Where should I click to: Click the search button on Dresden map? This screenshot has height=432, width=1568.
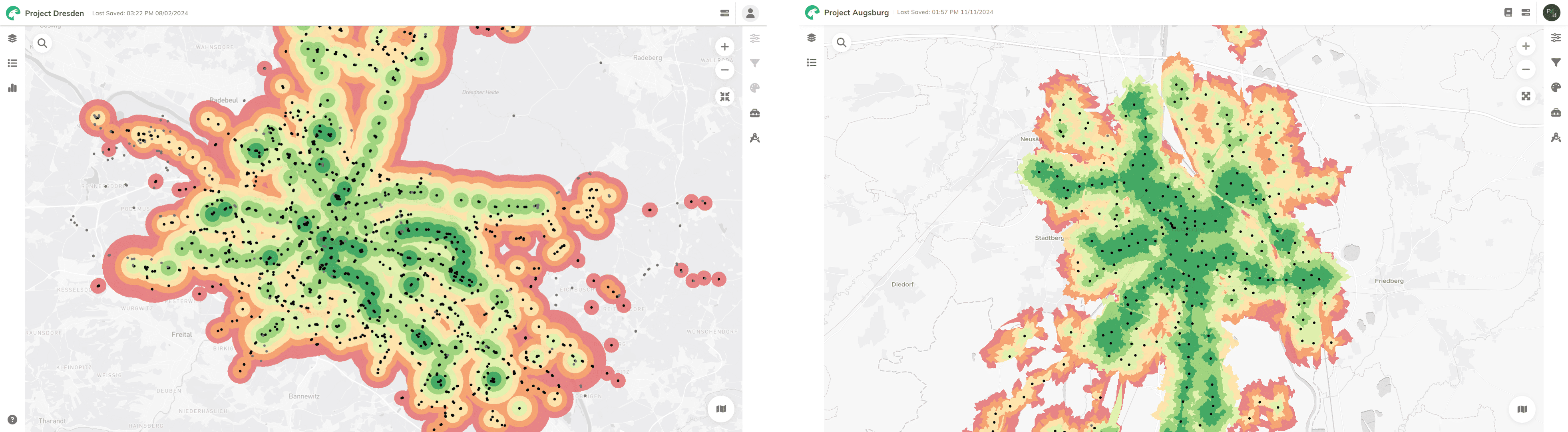click(x=42, y=43)
